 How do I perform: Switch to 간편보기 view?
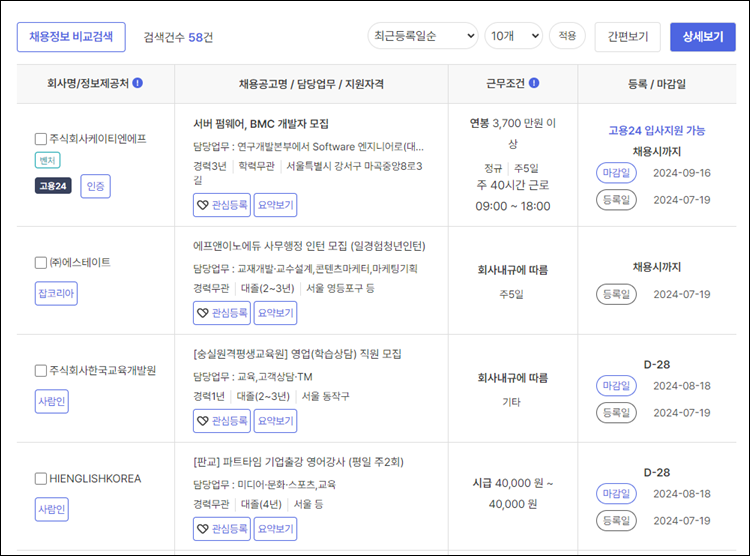coord(628,37)
